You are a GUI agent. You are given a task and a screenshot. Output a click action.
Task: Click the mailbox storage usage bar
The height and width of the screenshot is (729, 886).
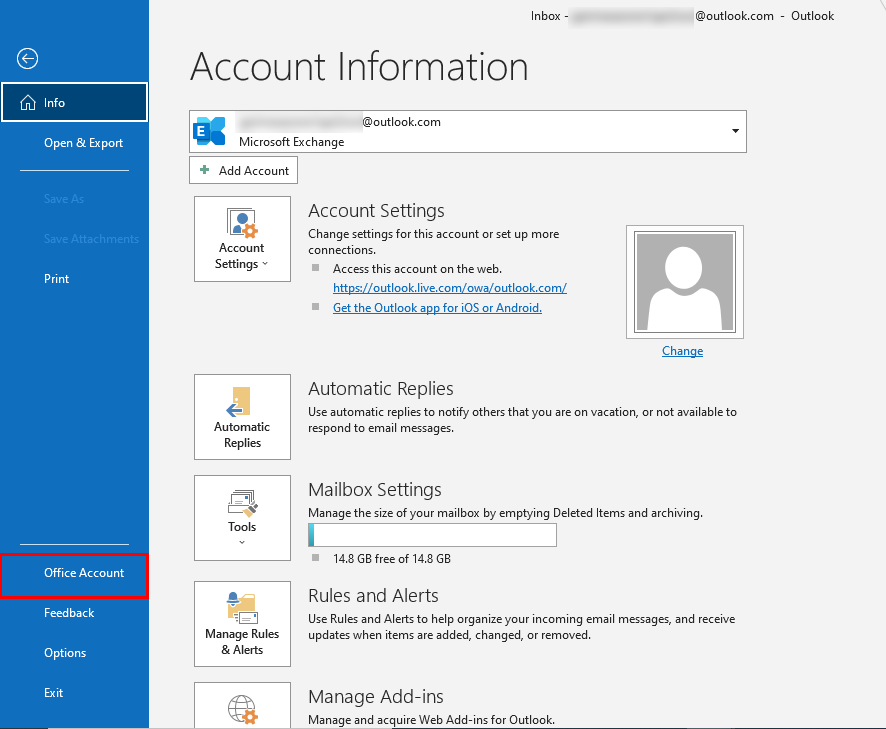[432, 535]
